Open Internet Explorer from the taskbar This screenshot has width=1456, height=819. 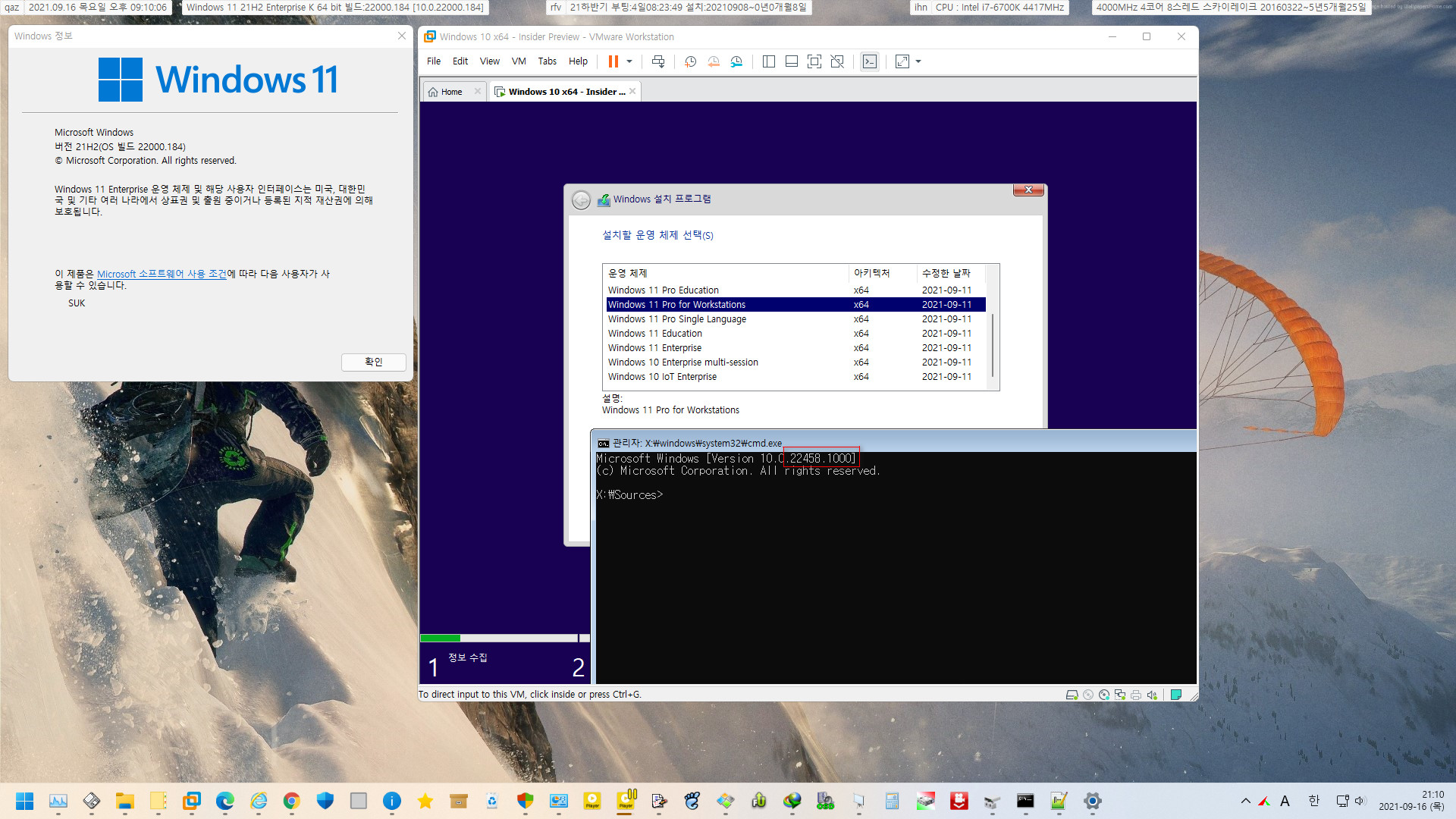[259, 801]
